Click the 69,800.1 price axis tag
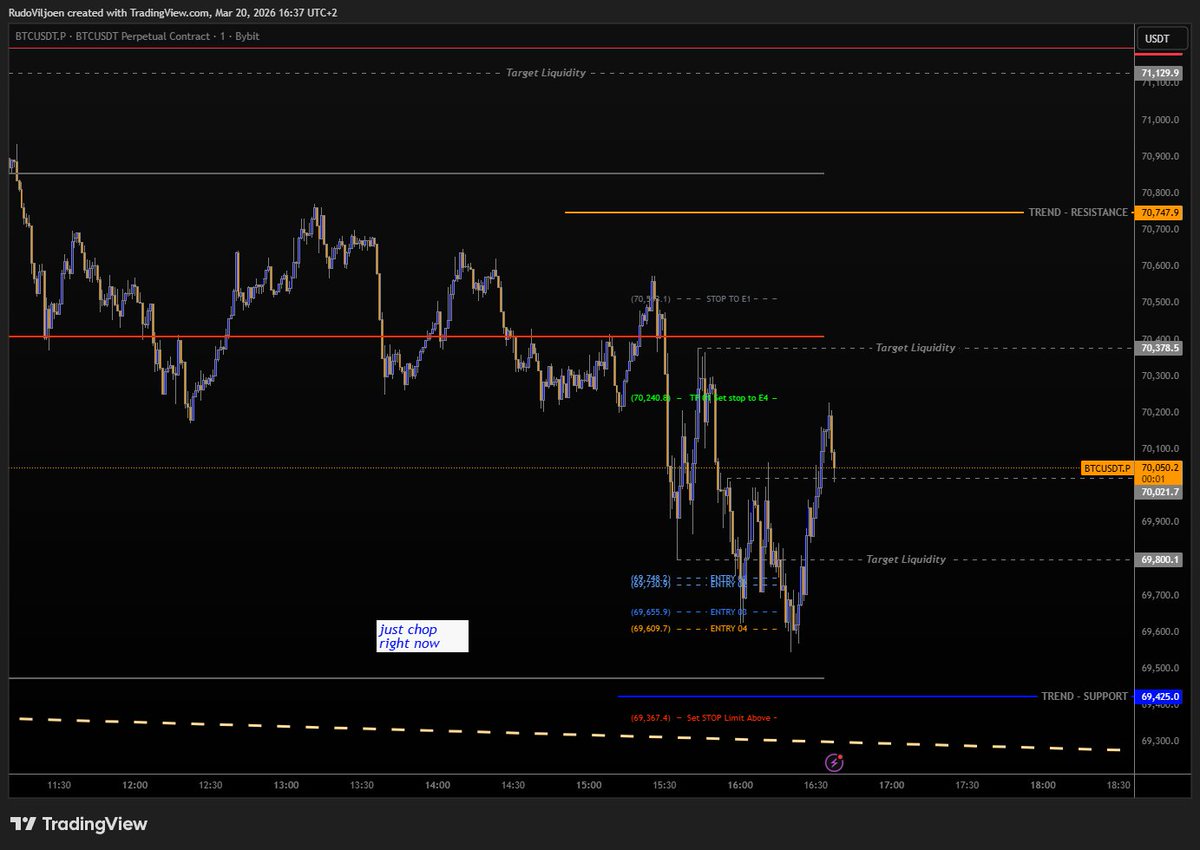 click(x=1160, y=560)
